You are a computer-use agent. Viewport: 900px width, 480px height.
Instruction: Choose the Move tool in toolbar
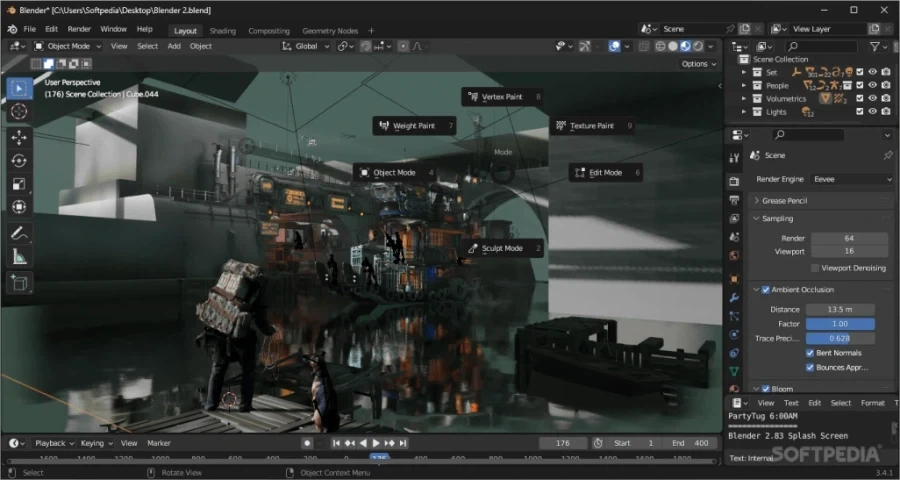[x=19, y=137]
